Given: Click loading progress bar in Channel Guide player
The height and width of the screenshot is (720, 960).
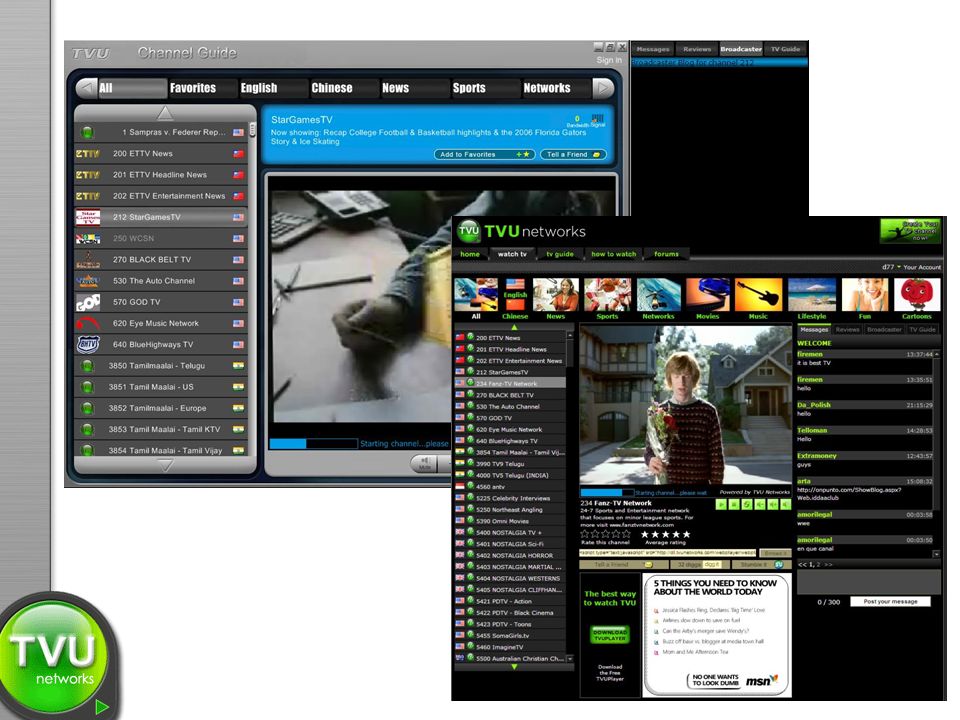Looking at the screenshot, I should (x=313, y=443).
